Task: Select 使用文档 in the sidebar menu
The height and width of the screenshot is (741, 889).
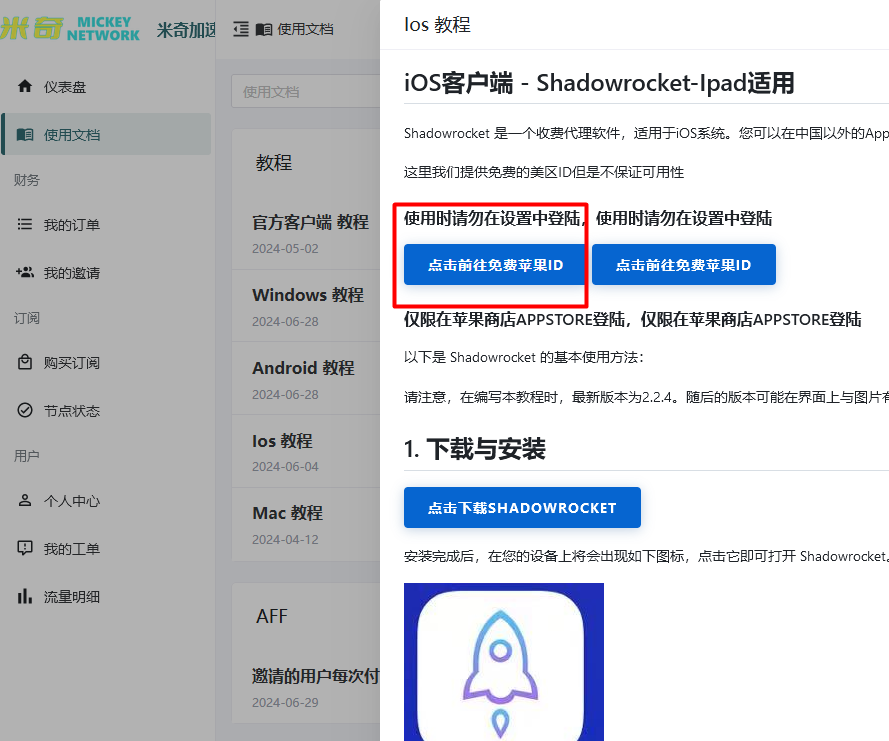Action: (106, 134)
